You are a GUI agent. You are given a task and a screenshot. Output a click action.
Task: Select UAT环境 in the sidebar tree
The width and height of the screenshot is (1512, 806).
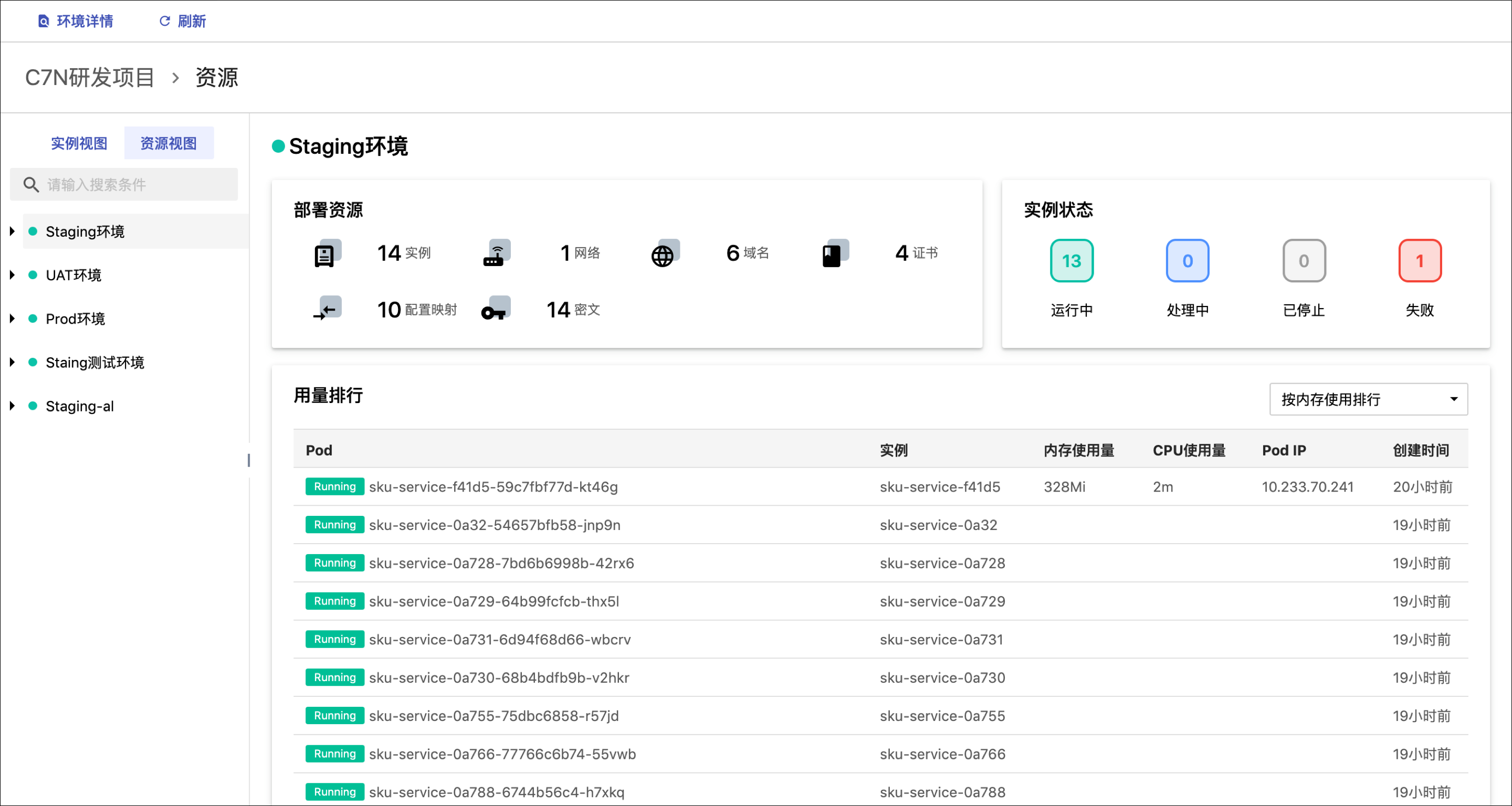click(x=73, y=274)
